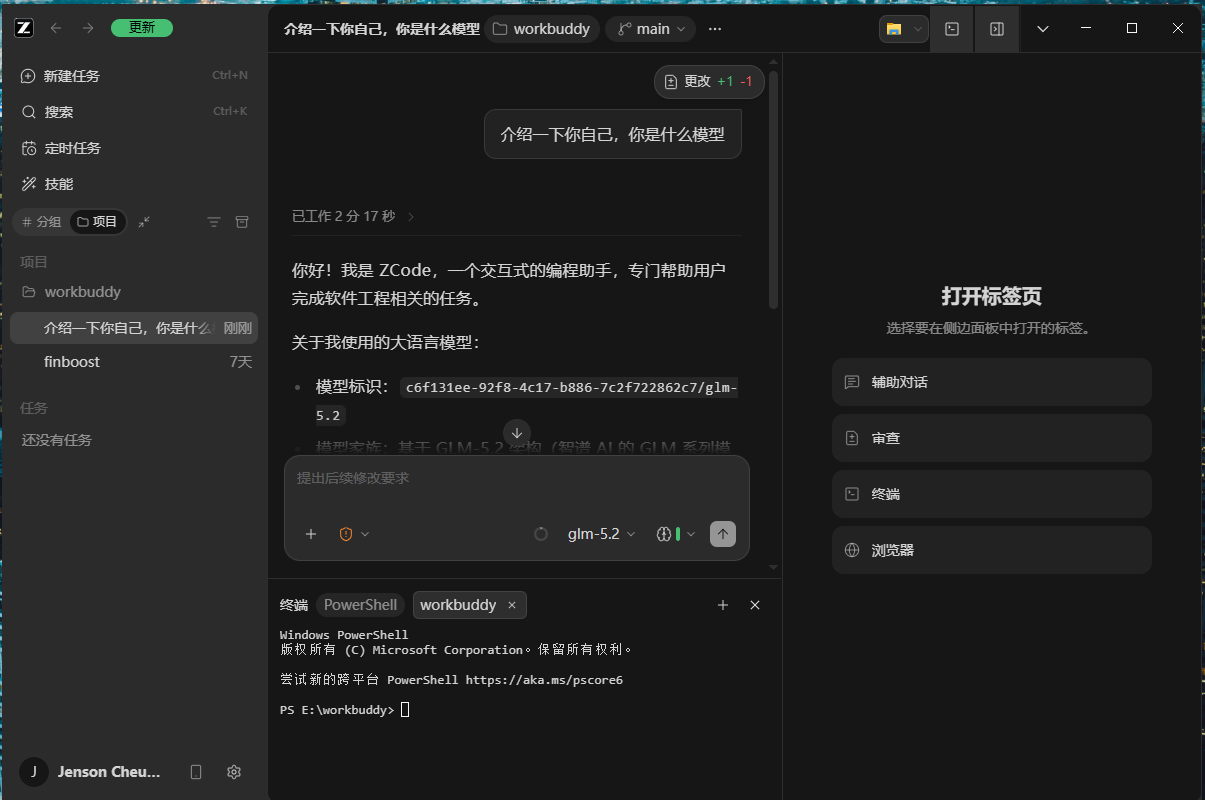Click the loading spinner icon
The image size is (1205, 800).
point(541,534)
